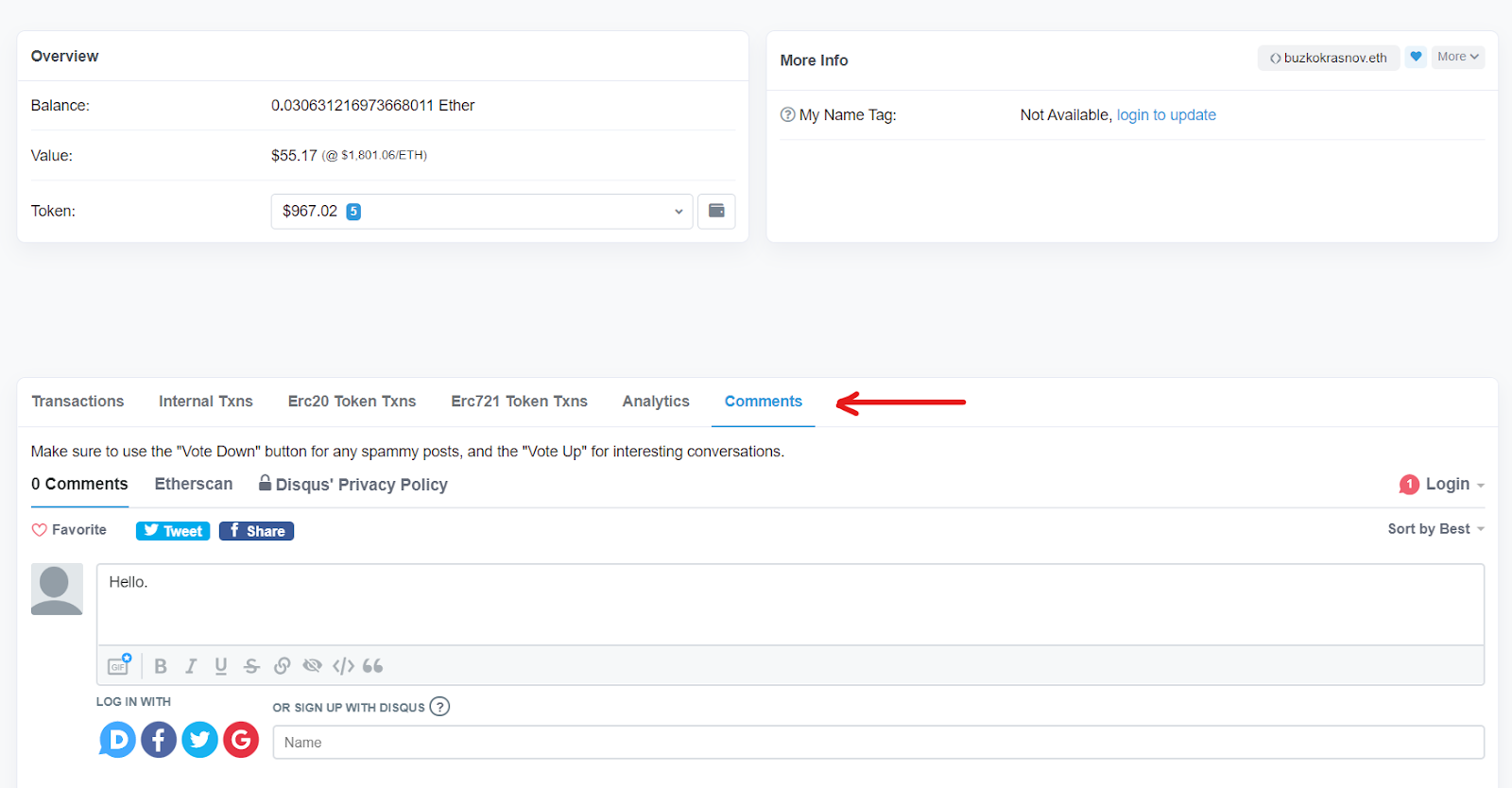Click the Name input field

pos(877,743)
